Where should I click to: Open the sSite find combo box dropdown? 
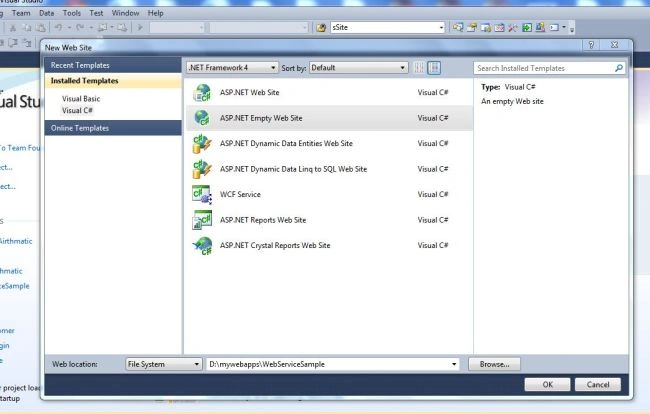click(441, 28)
